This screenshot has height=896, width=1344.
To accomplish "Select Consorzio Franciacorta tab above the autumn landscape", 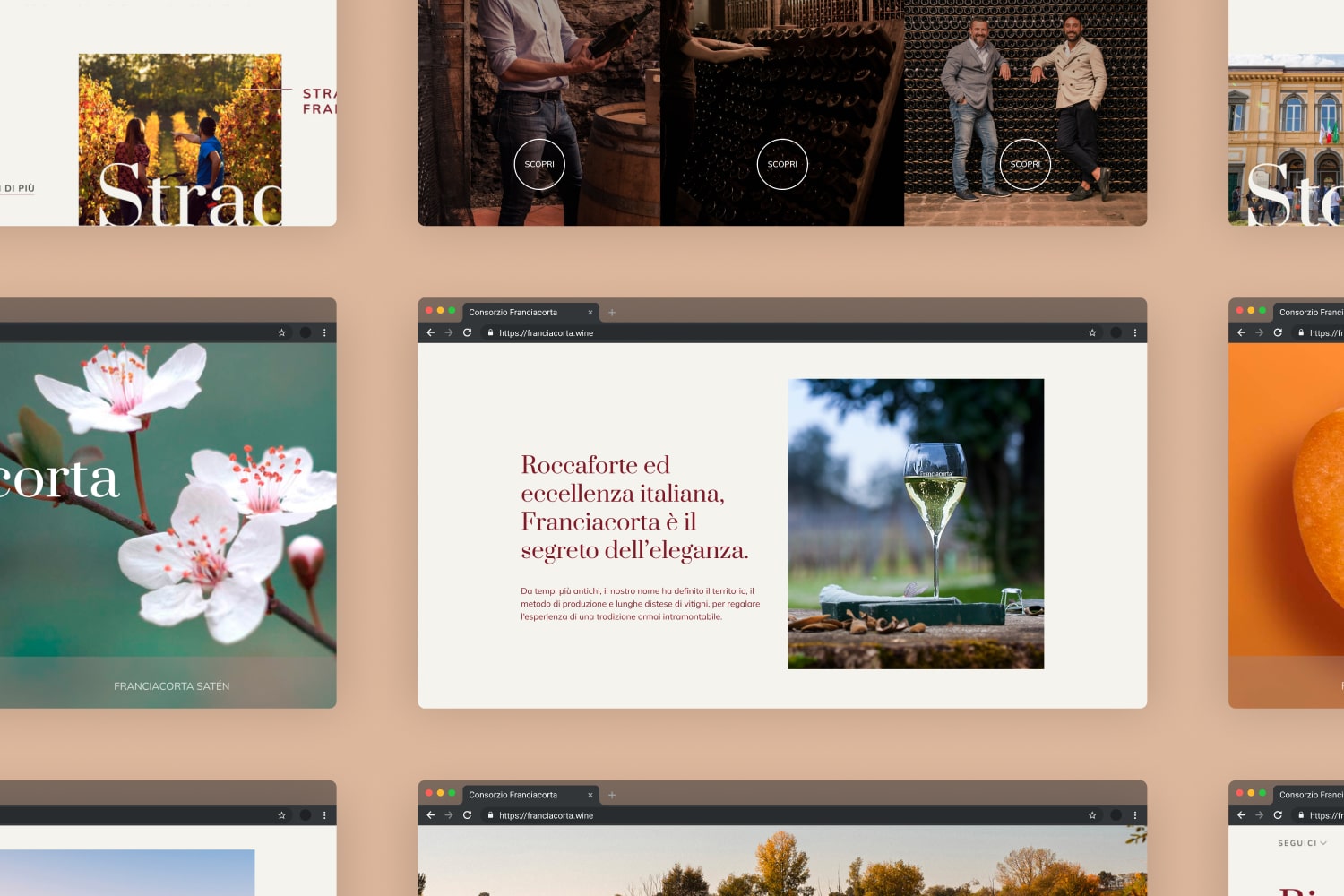I will (513, 795).
